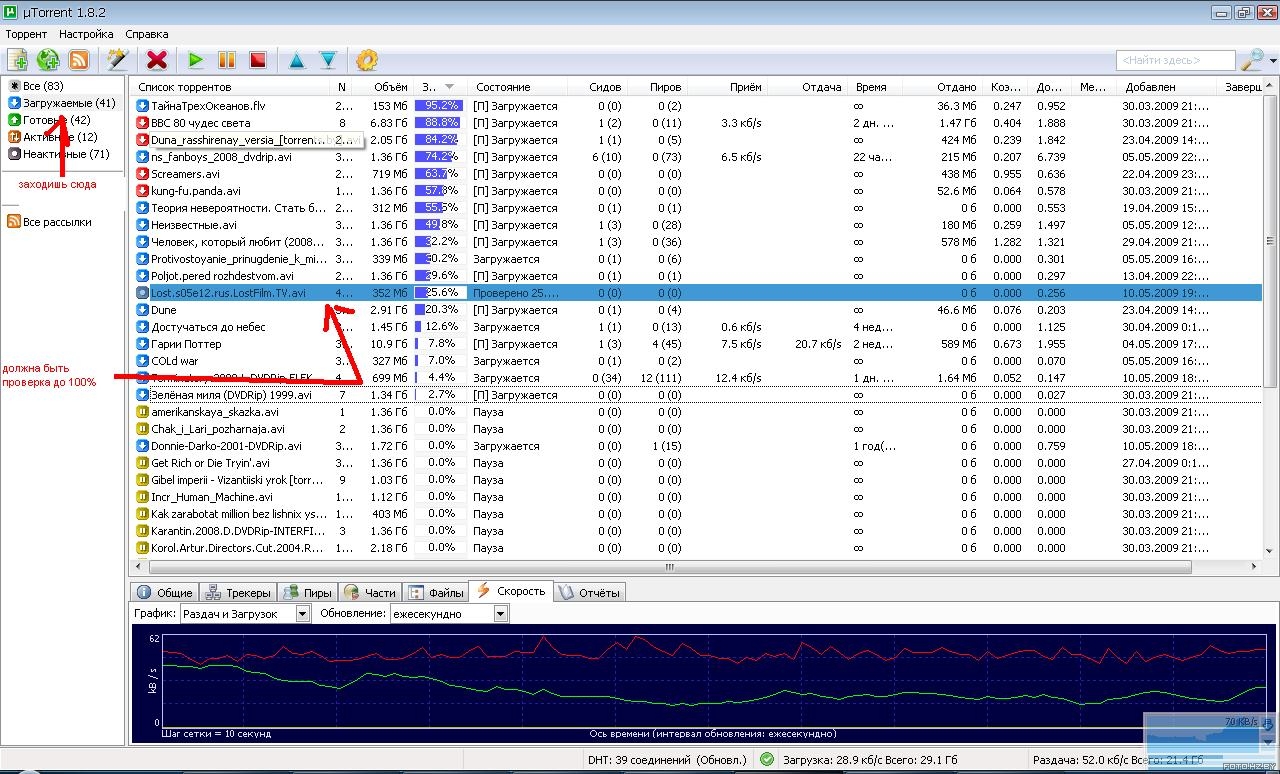Image resolution: width=1280 pixels, height=774 pixels.
Task: Click the Create New Torrent wand icon
Action: [117, 60]
